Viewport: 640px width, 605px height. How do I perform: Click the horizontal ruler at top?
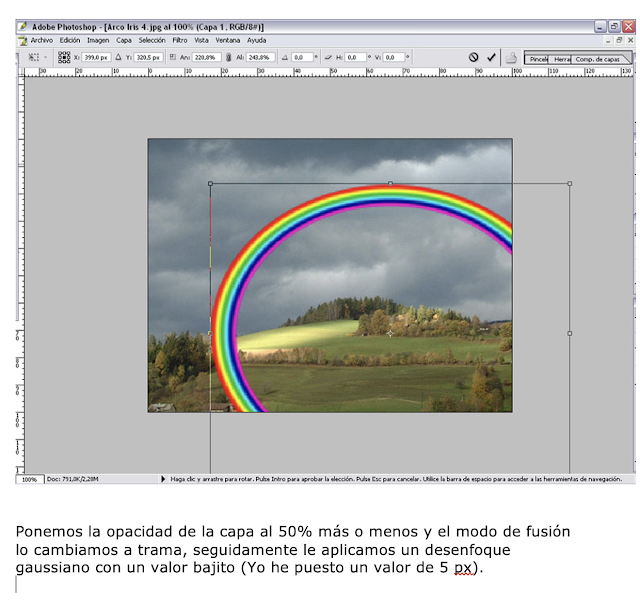pyautogui.click(x=328, y=72)
